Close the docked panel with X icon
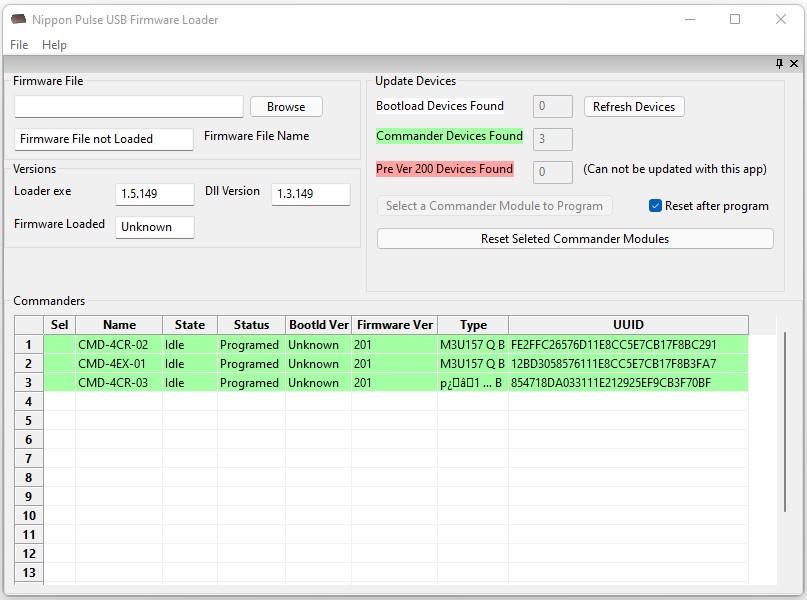 [794, 63]
